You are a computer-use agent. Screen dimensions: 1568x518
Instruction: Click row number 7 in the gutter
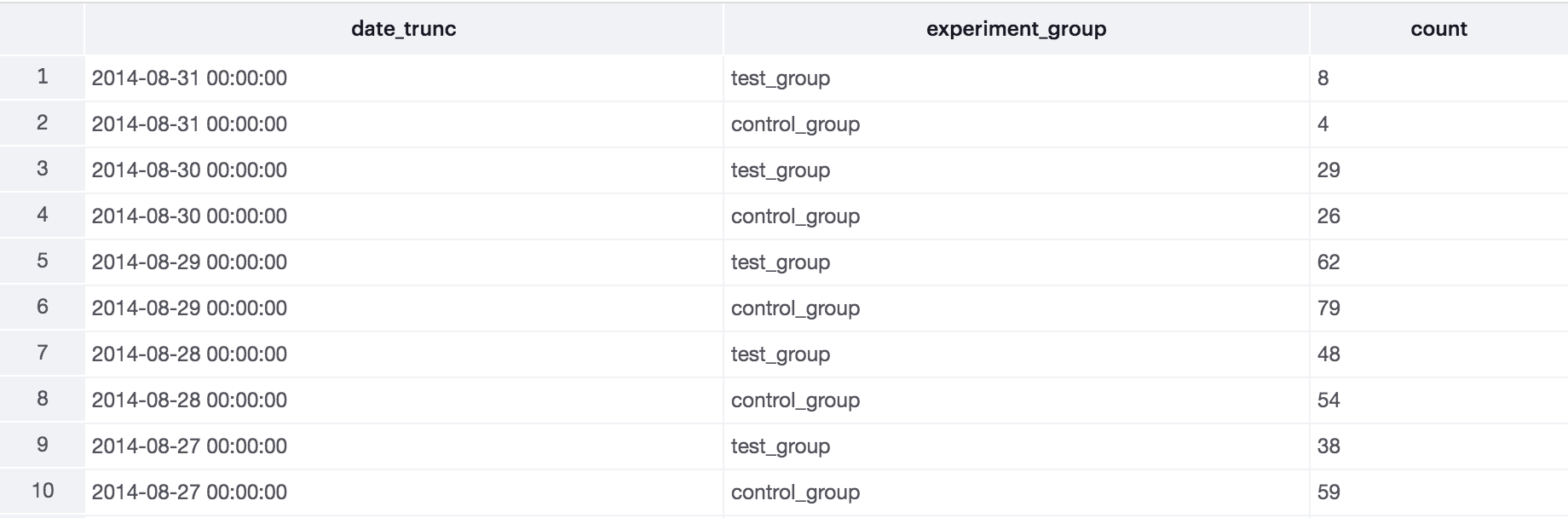point(43,354)
